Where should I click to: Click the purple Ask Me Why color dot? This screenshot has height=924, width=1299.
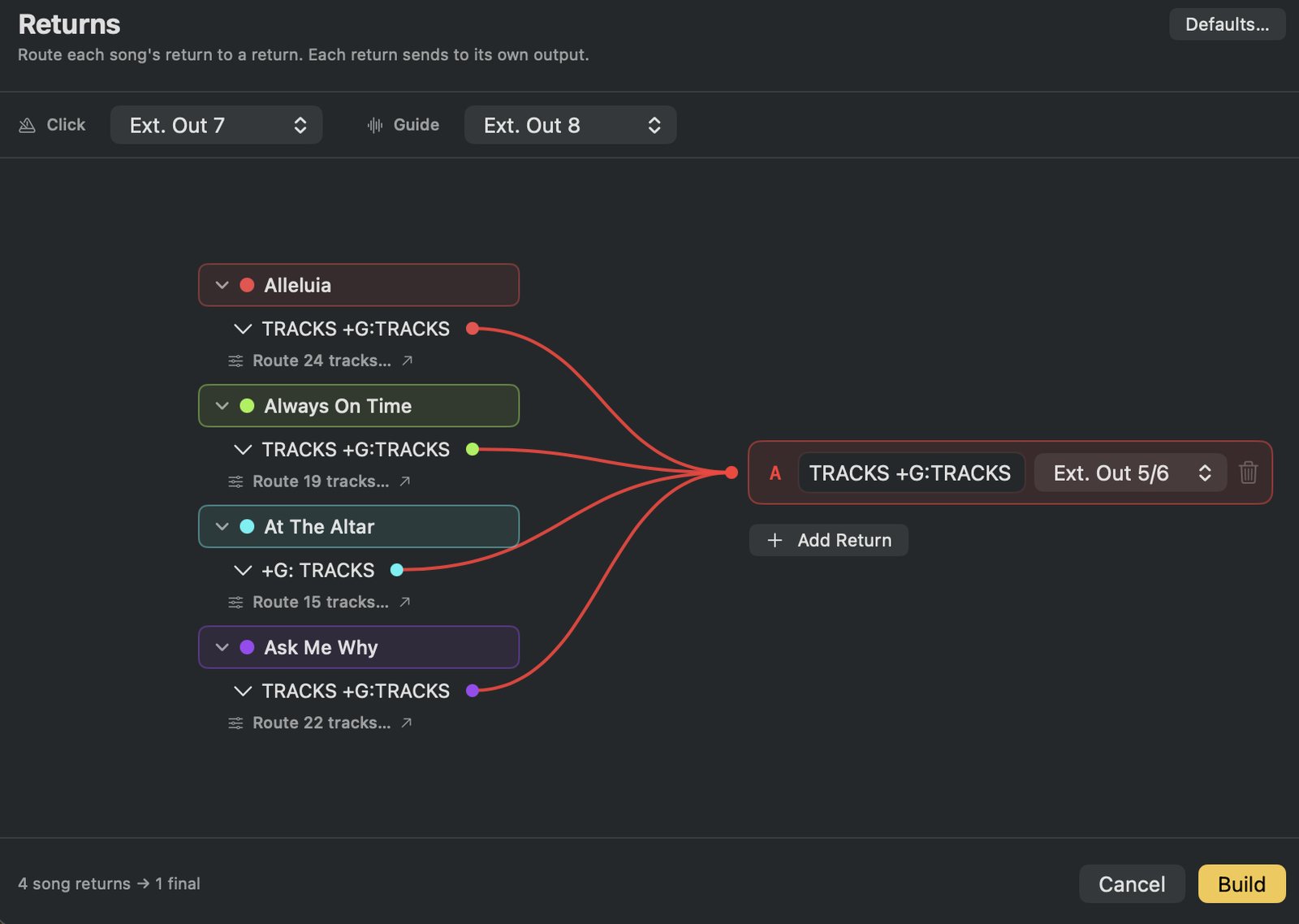point(247,647)
